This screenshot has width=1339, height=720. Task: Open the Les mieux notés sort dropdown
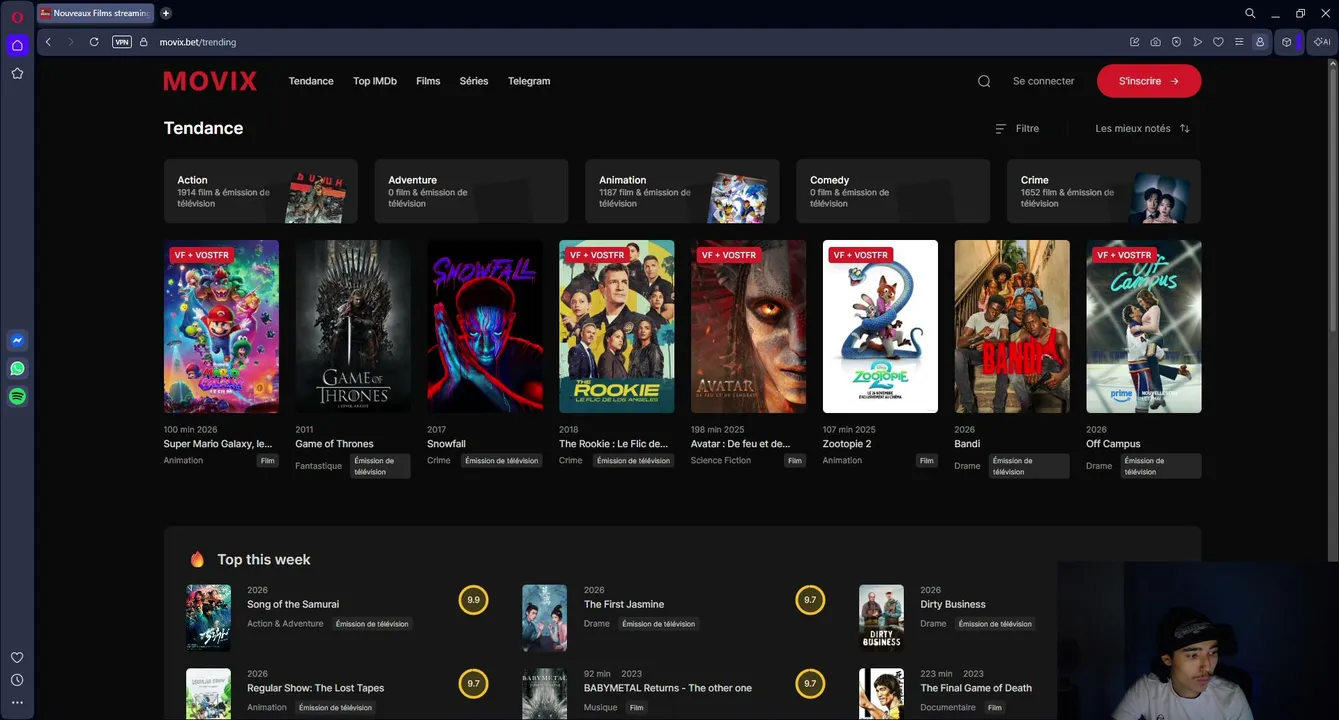pyautogui.click(x=1143, y=128)
